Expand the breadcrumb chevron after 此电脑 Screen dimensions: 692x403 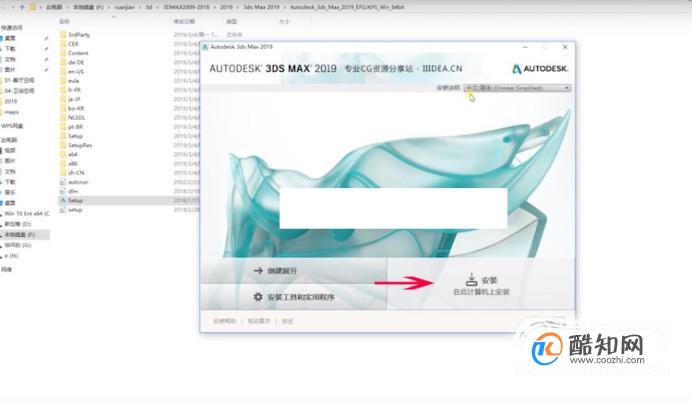click(68, 8)
